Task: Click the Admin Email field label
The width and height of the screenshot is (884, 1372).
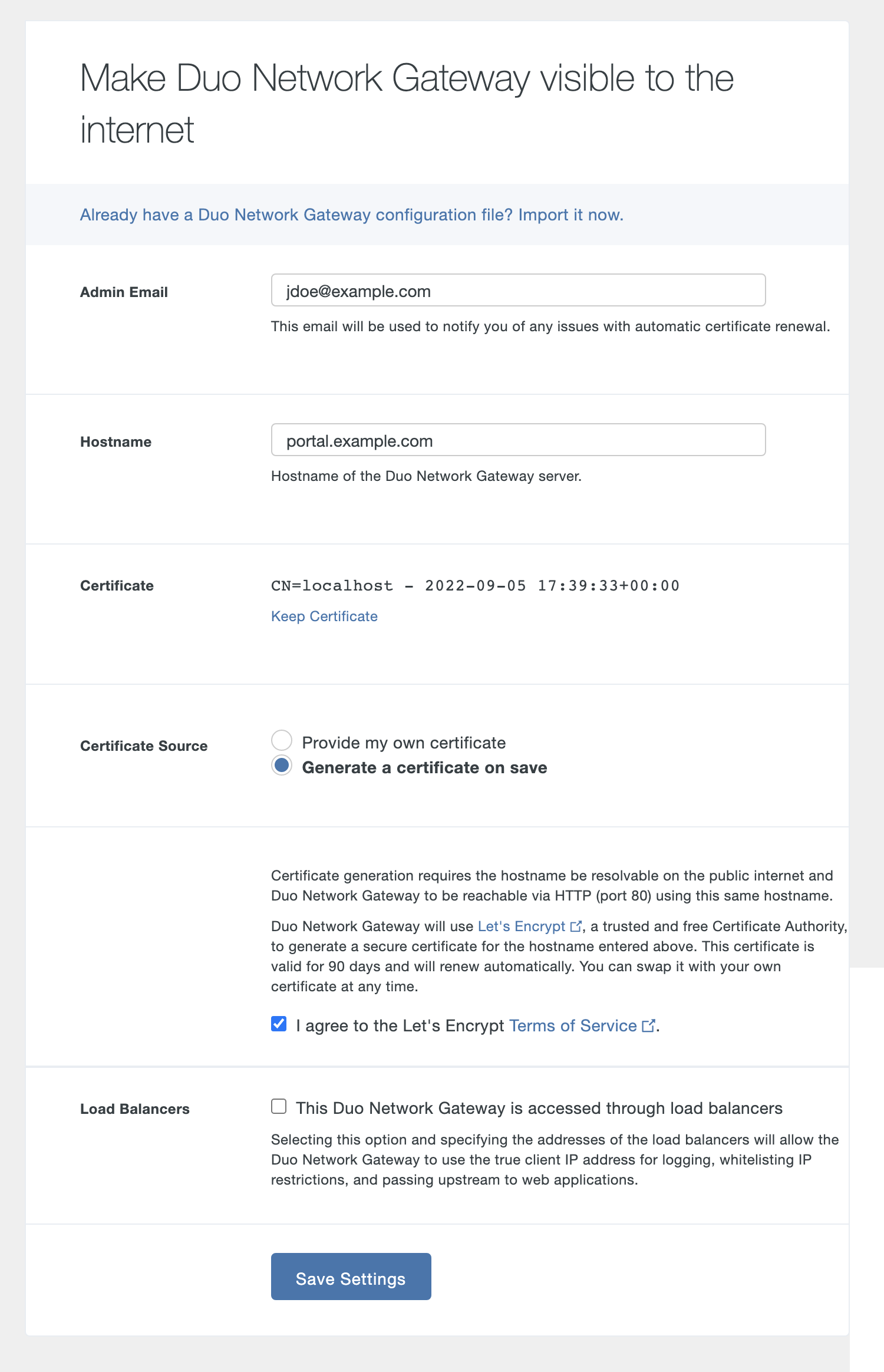Action: (123, 291)
